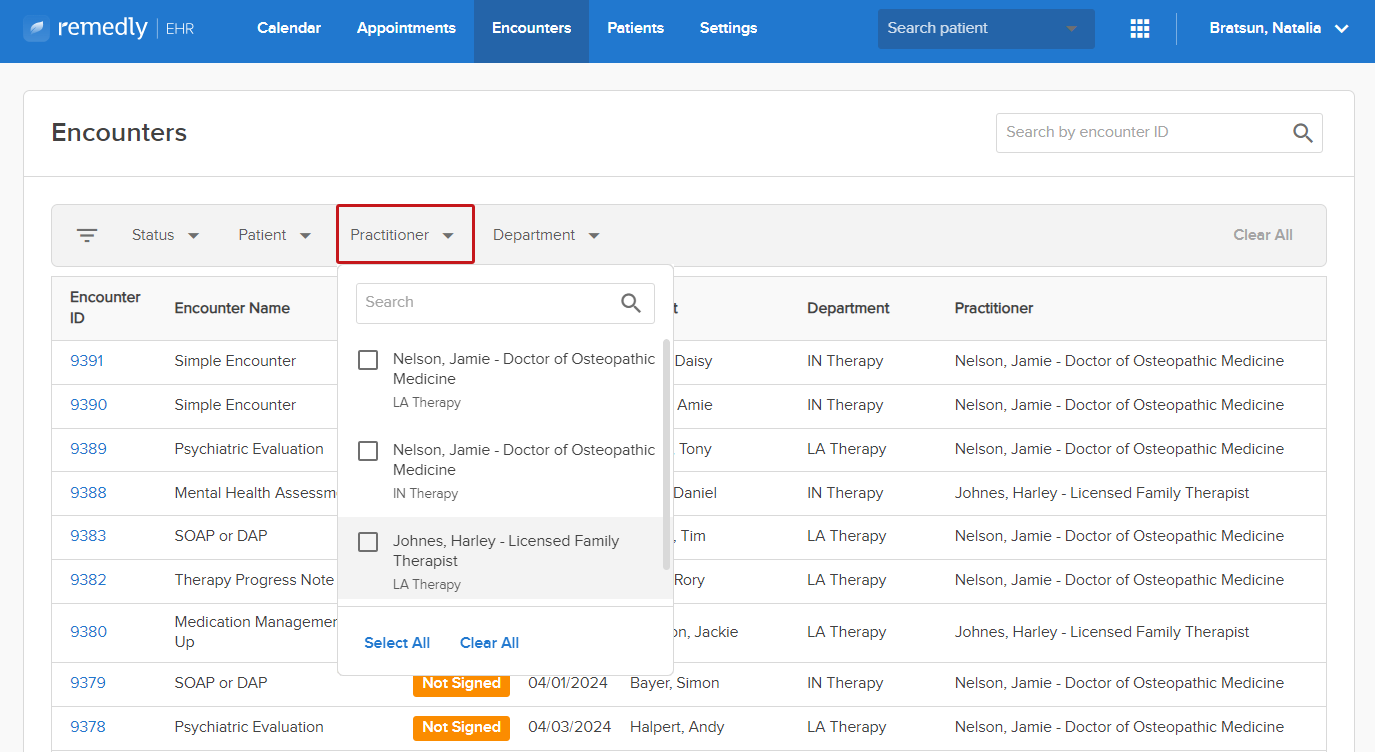Click the Remedly EHR logo
The width and height of the screenshot is (1375, 752).
click(109, 28)
